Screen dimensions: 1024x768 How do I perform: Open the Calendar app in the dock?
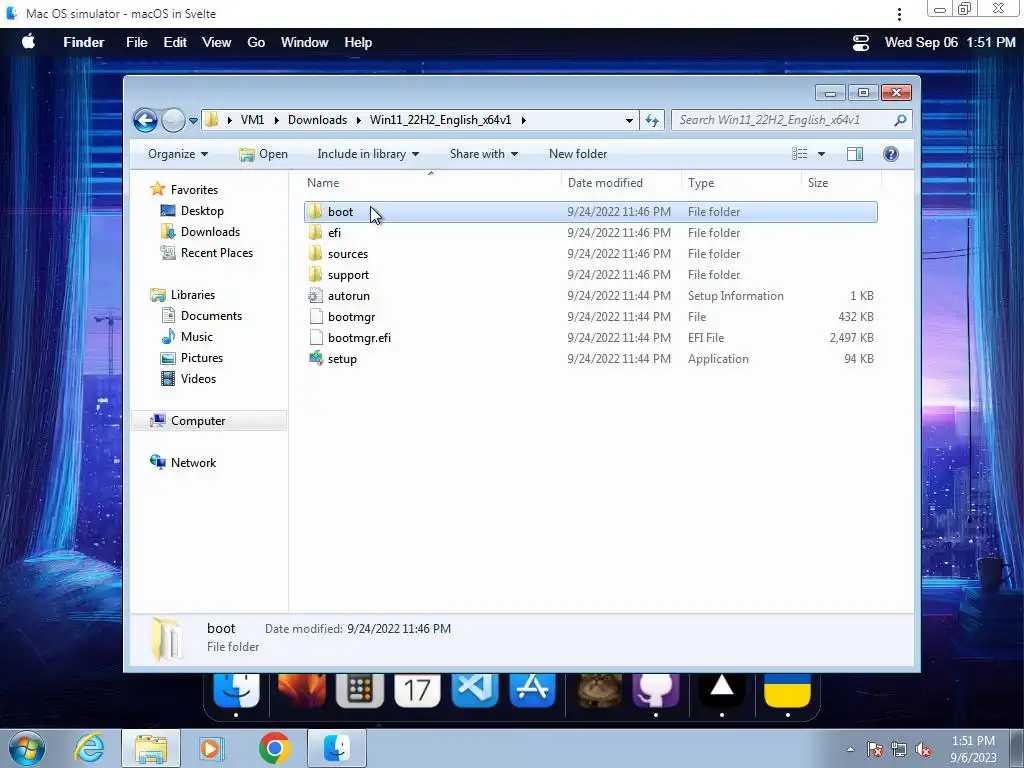coord(417,690)
